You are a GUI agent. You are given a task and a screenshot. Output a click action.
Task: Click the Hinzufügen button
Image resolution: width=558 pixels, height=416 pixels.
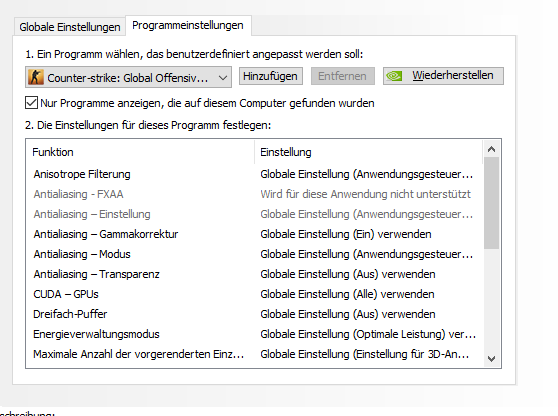pos(270,76)
